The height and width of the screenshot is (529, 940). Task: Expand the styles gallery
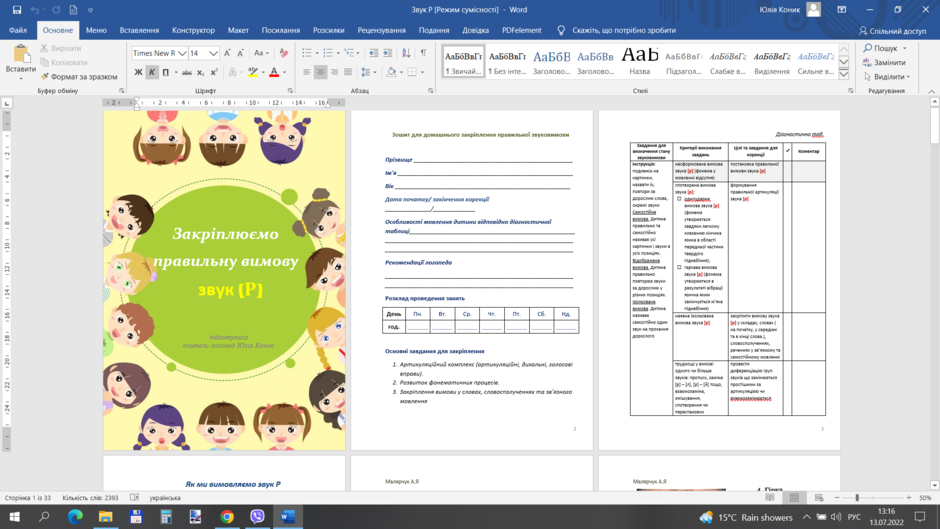(x=843, y=74)
